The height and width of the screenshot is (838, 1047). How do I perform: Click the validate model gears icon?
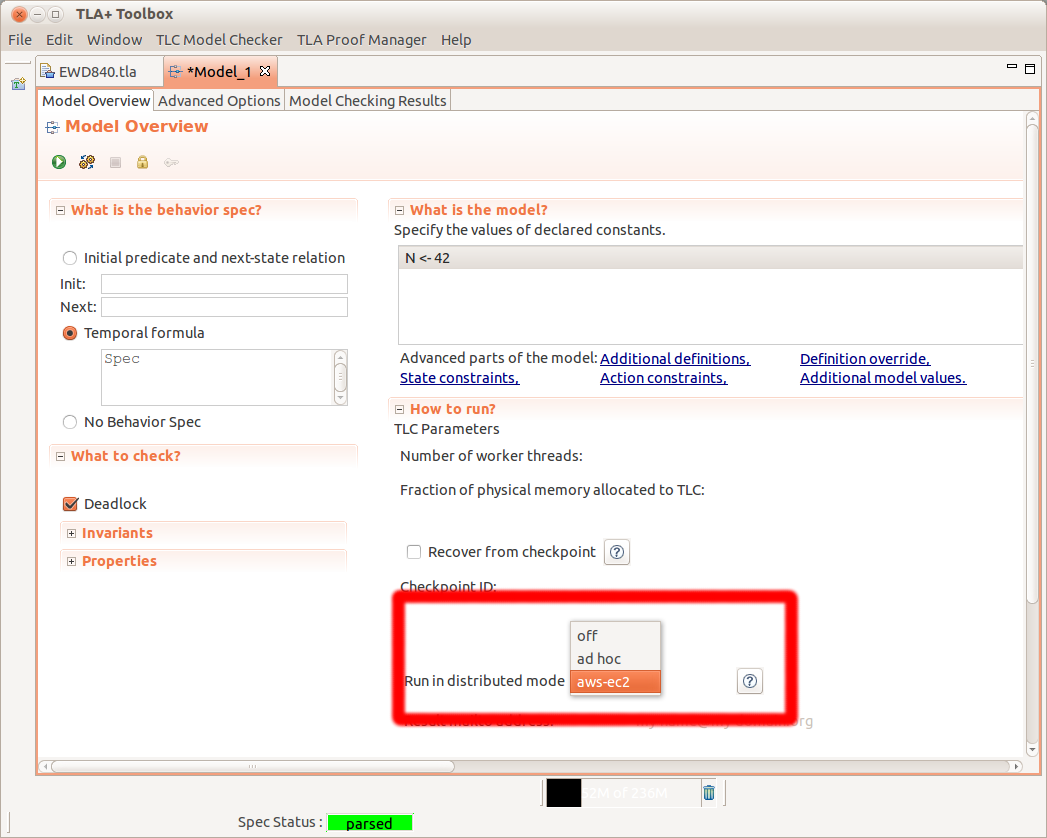point(87,162)
